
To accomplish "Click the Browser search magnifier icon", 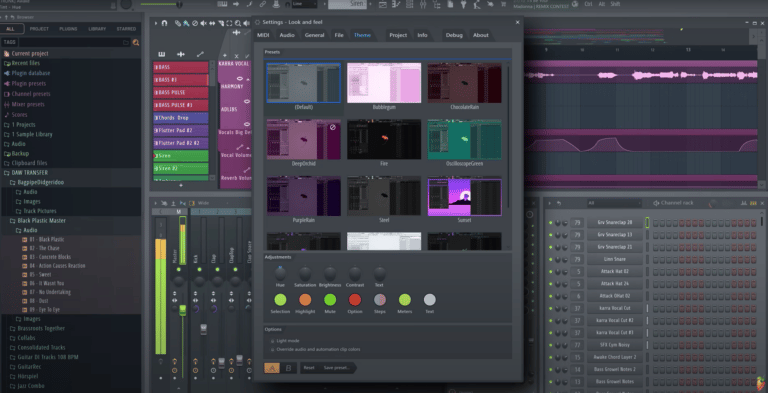I will [136, 43].
